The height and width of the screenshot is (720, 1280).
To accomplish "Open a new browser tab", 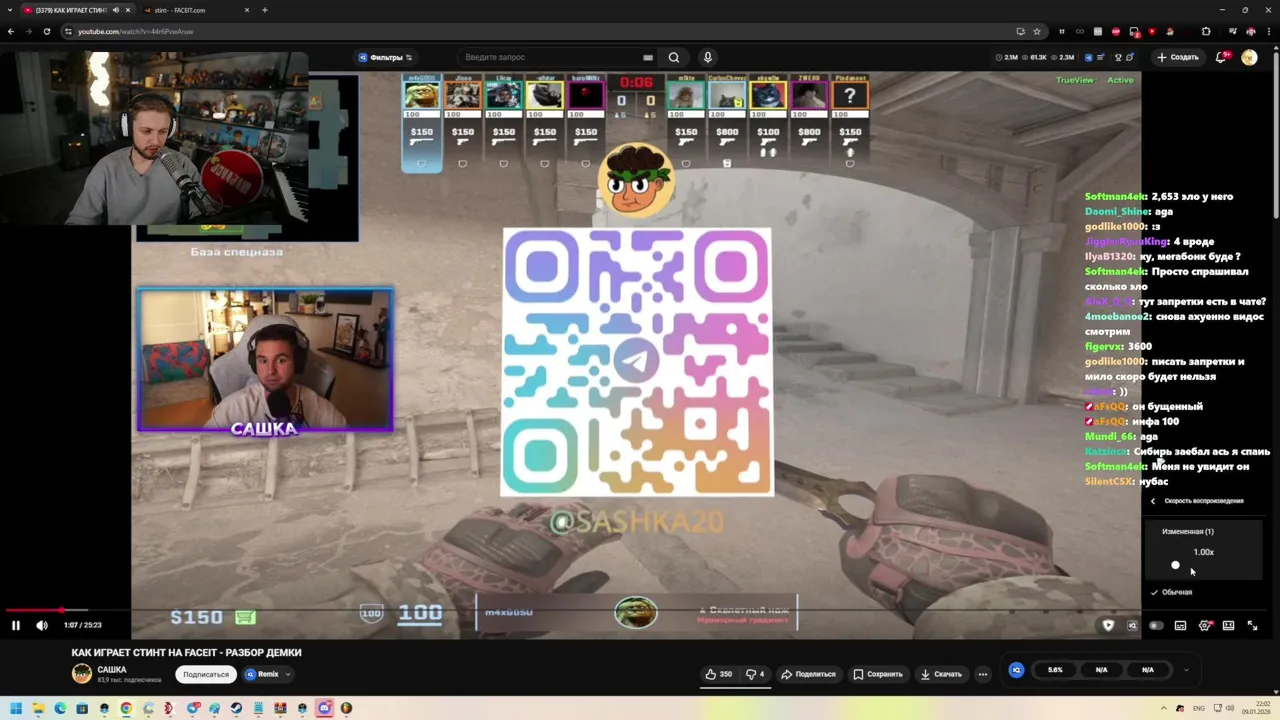I will coord(265,10).
